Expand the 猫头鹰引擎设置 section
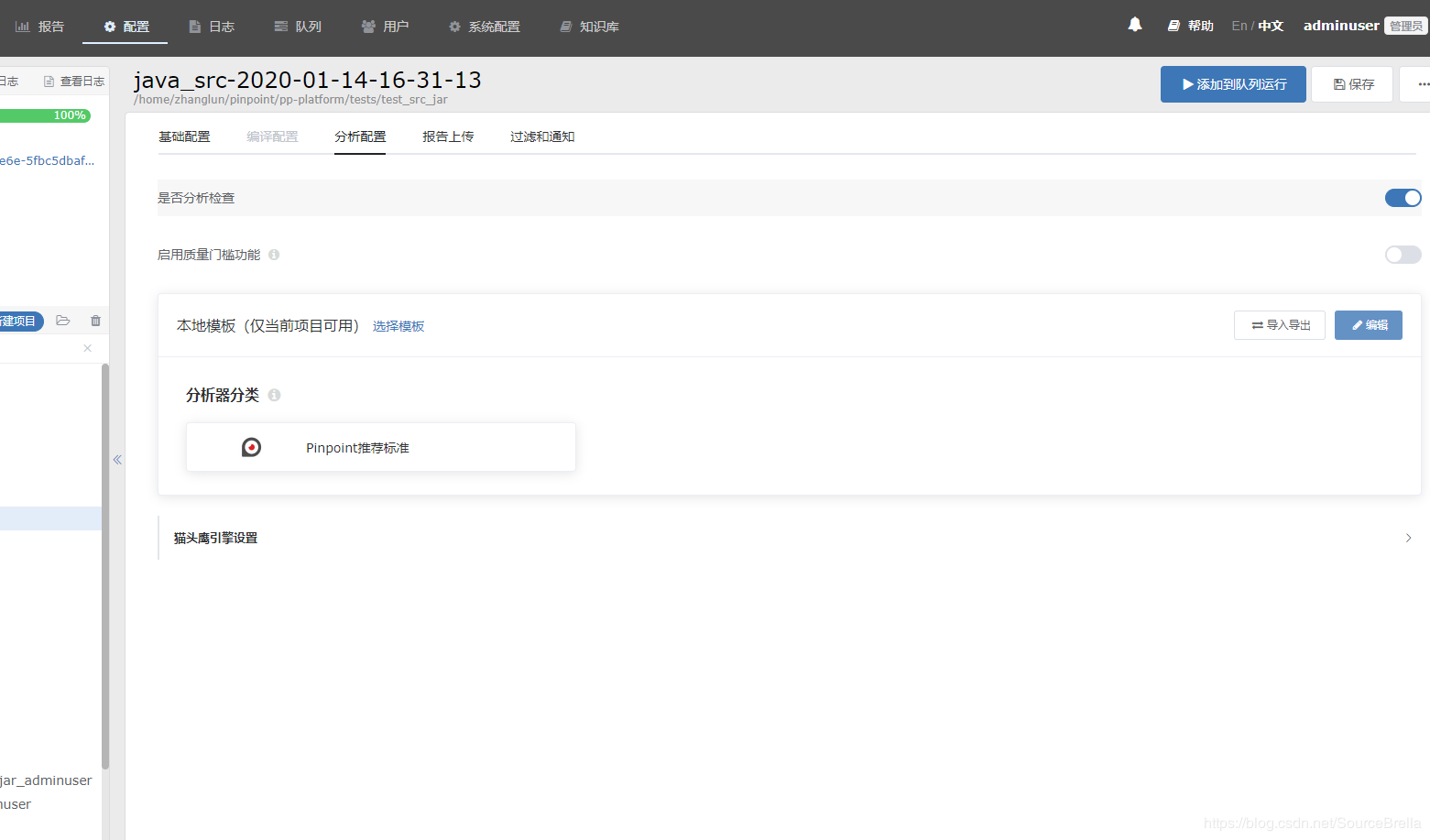This screenshot has height=840, width=1430. 790,538
